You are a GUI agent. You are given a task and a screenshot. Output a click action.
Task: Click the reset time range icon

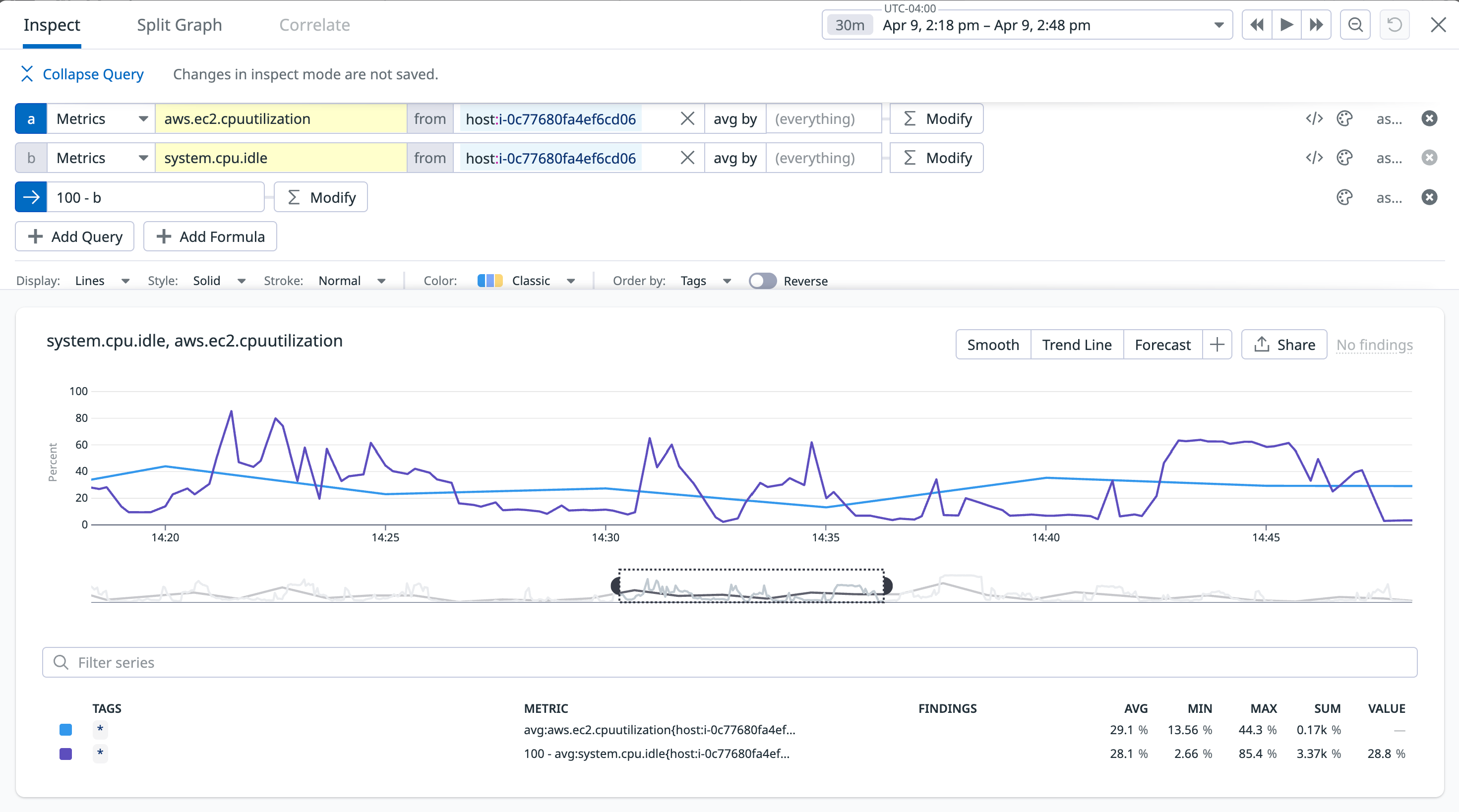tap(1395, 24)
